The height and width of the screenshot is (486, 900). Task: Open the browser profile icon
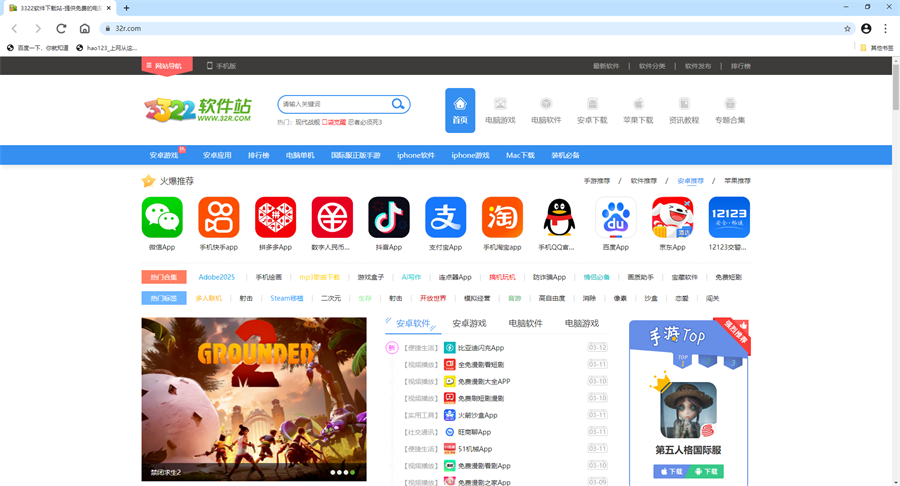(x=866, y=28)
